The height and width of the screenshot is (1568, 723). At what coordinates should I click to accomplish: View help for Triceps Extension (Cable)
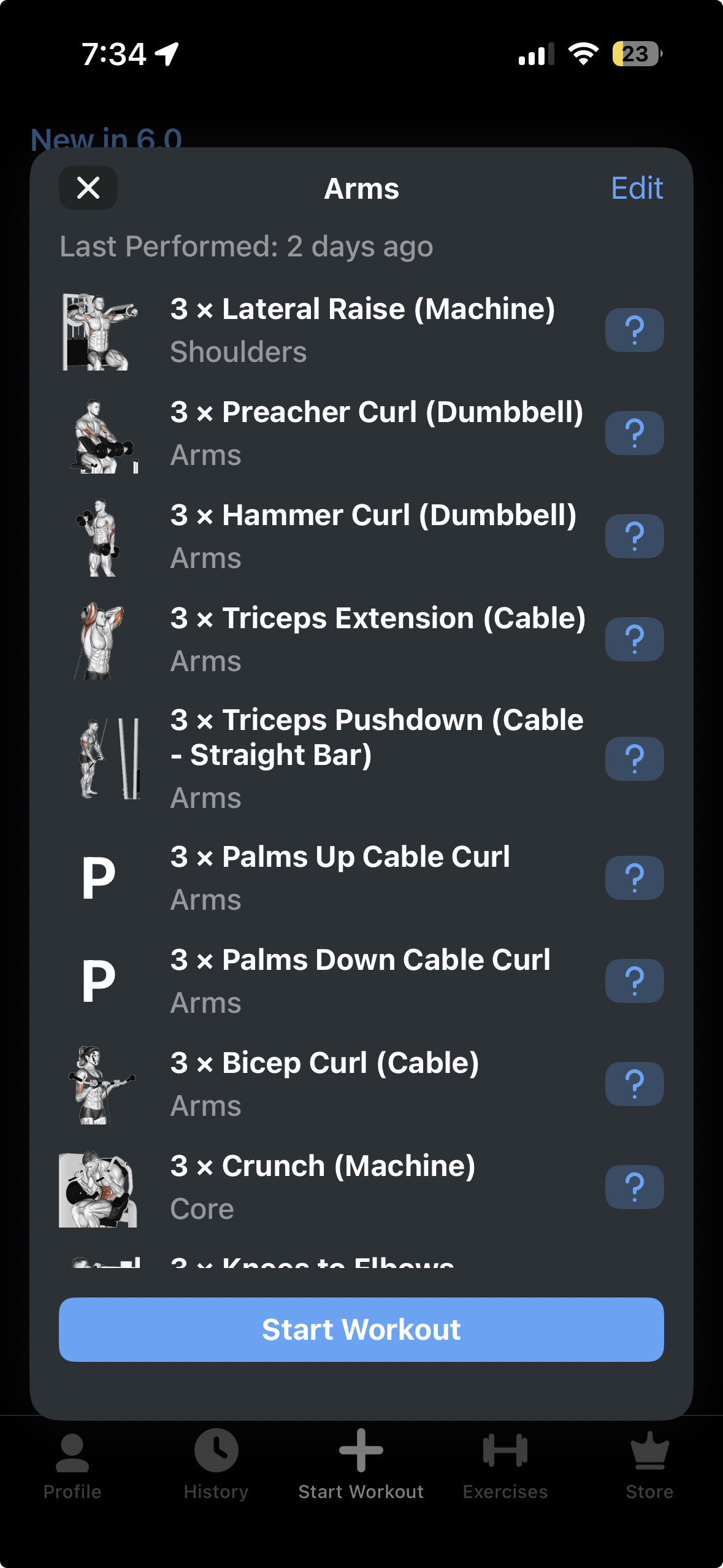(x=634, y=639)
